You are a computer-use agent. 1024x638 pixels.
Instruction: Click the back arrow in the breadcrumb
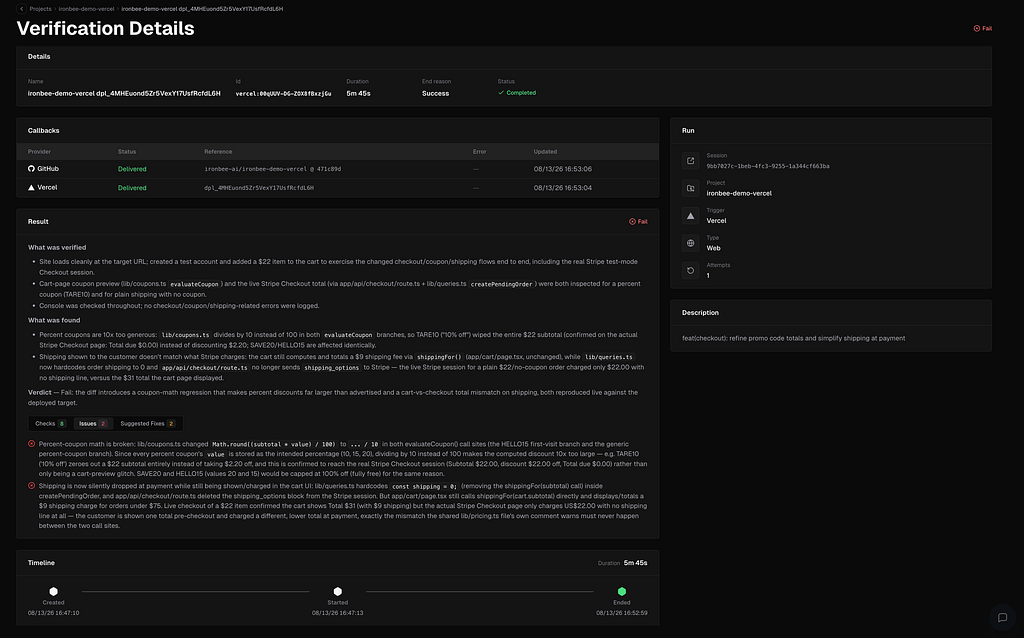pos(22,9)
